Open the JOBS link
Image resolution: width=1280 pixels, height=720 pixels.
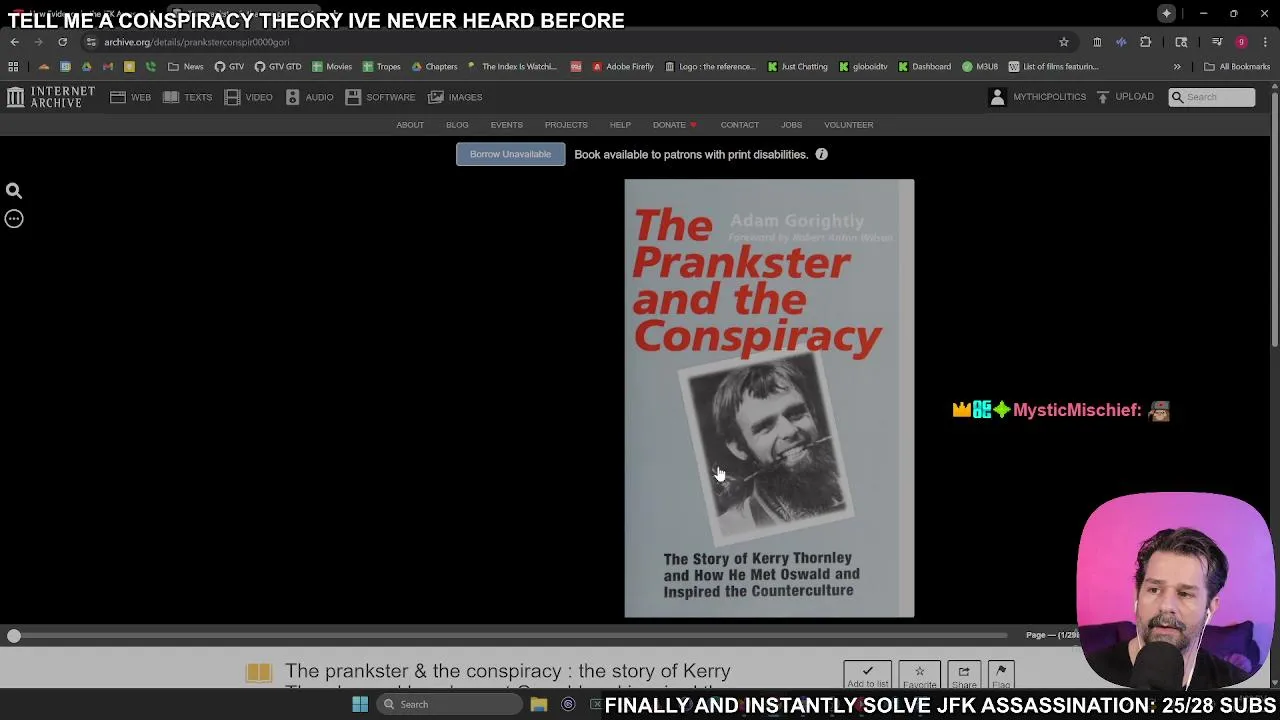(x=791, y=125)
